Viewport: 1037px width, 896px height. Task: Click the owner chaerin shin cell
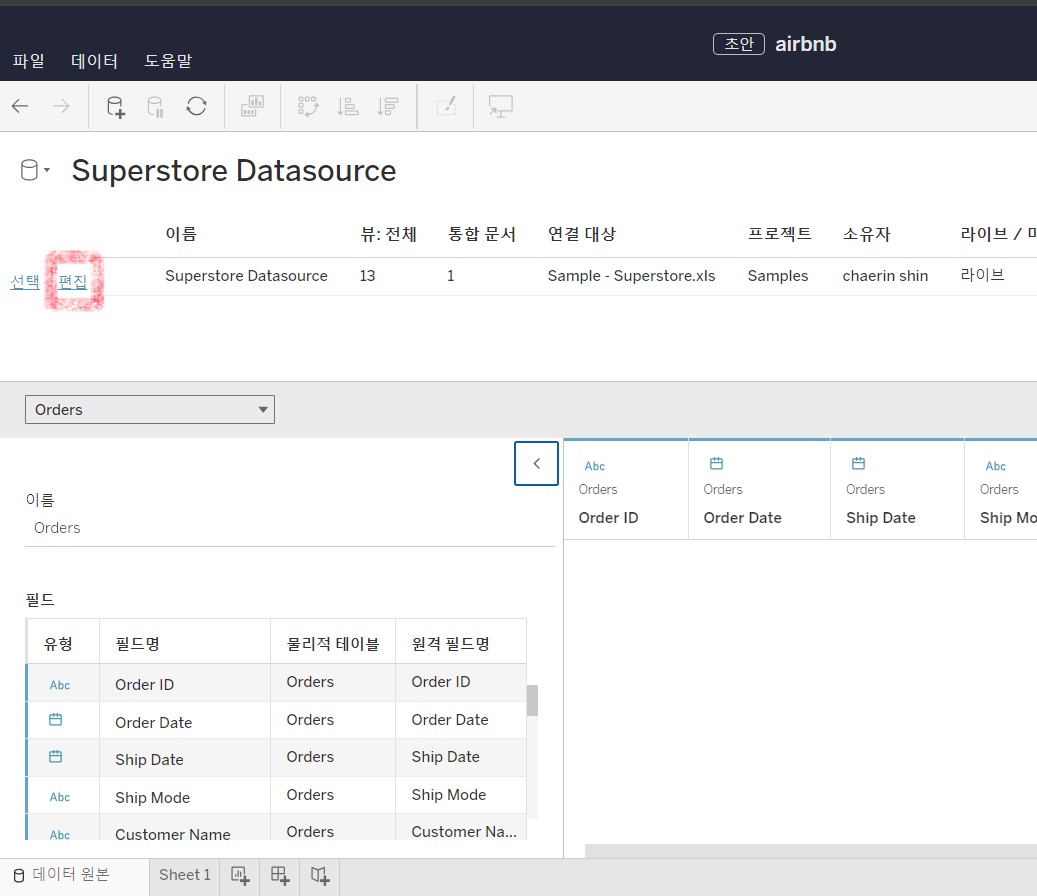(x=885, y=276)
